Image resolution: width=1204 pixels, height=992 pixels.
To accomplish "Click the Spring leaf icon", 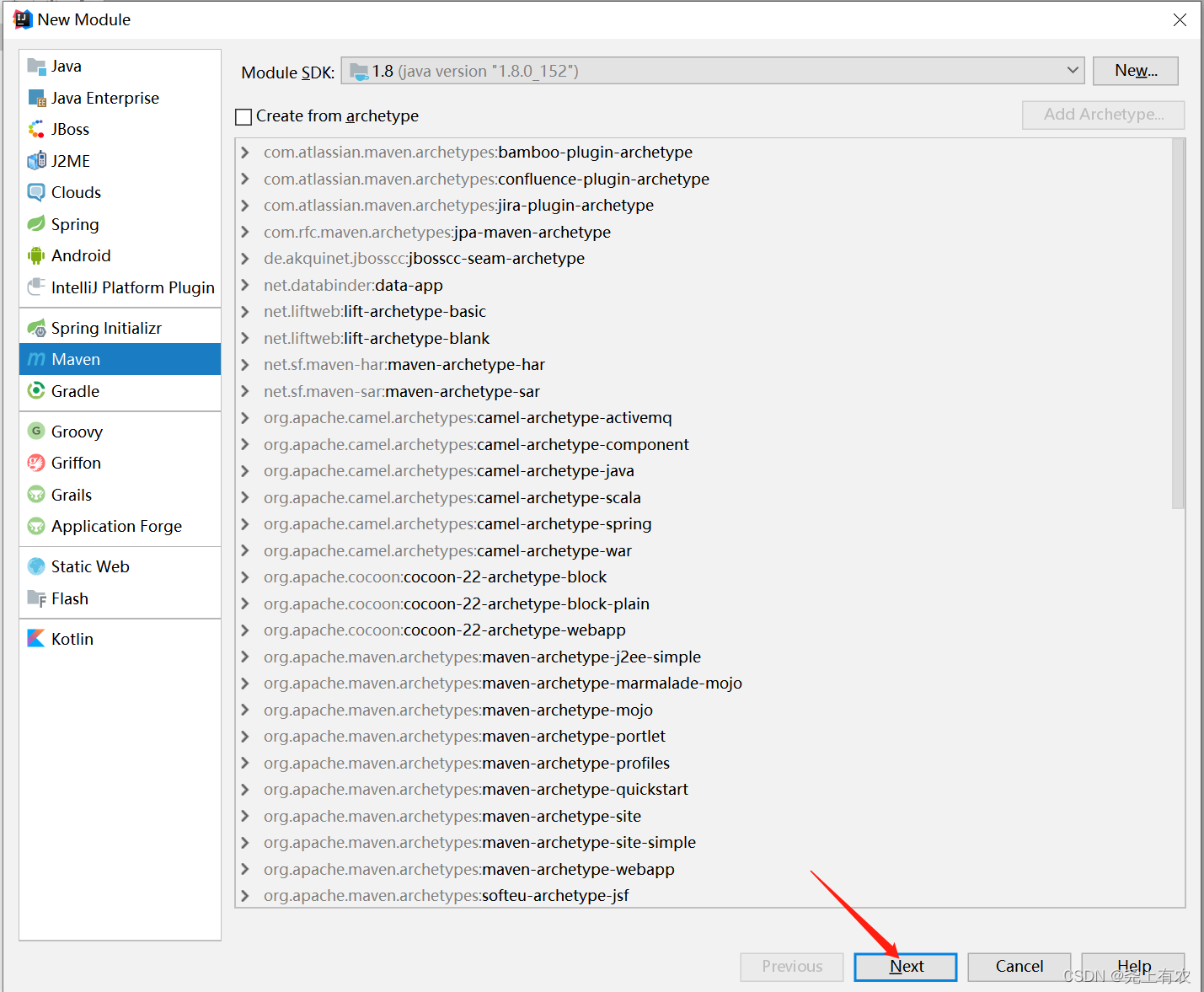I will coord(36,224).
